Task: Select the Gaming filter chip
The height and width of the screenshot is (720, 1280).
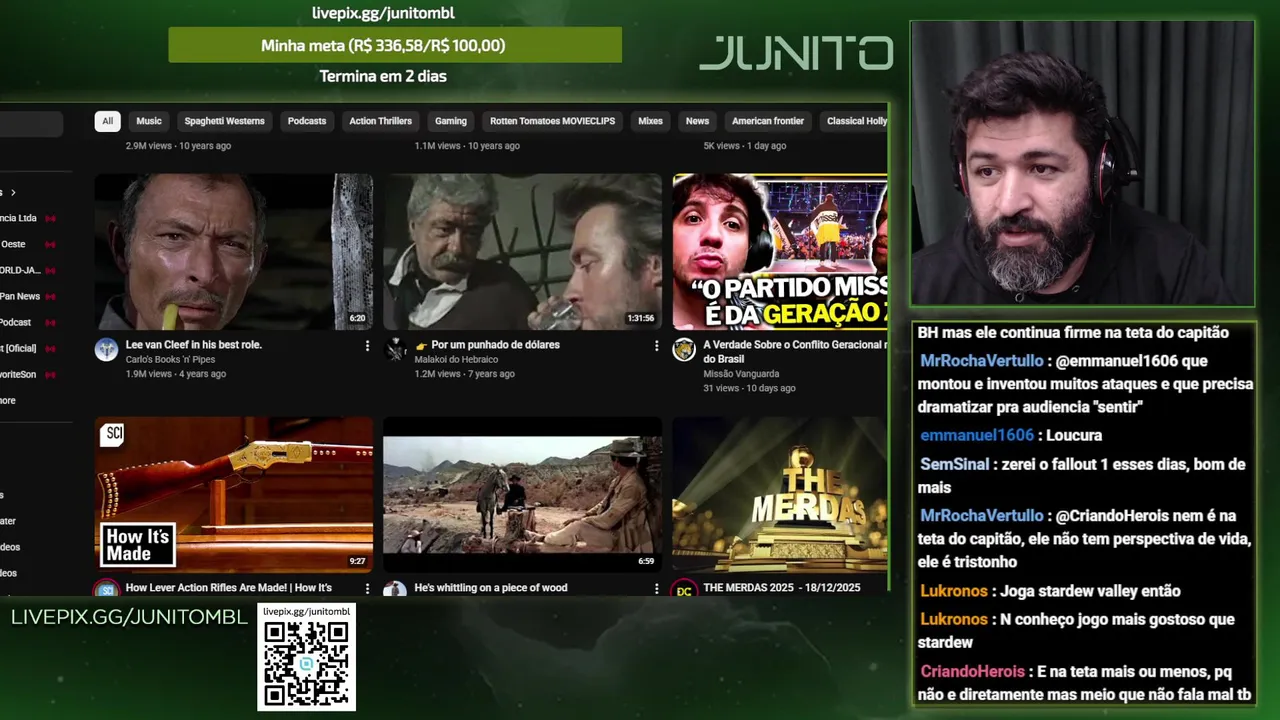Action: (451, 121)
